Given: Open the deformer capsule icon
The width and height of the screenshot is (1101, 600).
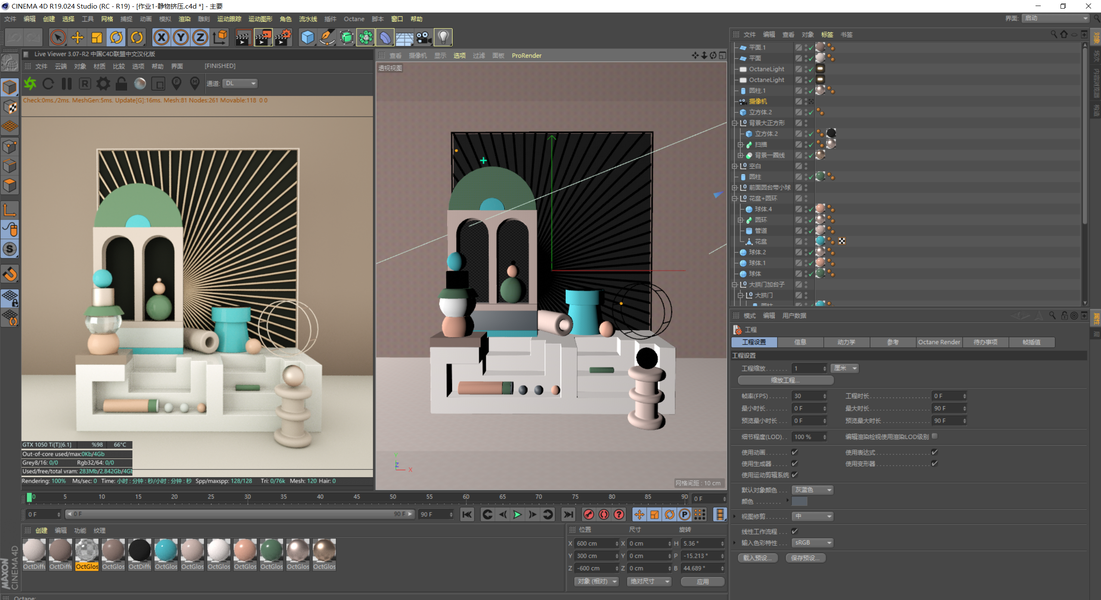Looking at the screenshot, I should [385, 37].
